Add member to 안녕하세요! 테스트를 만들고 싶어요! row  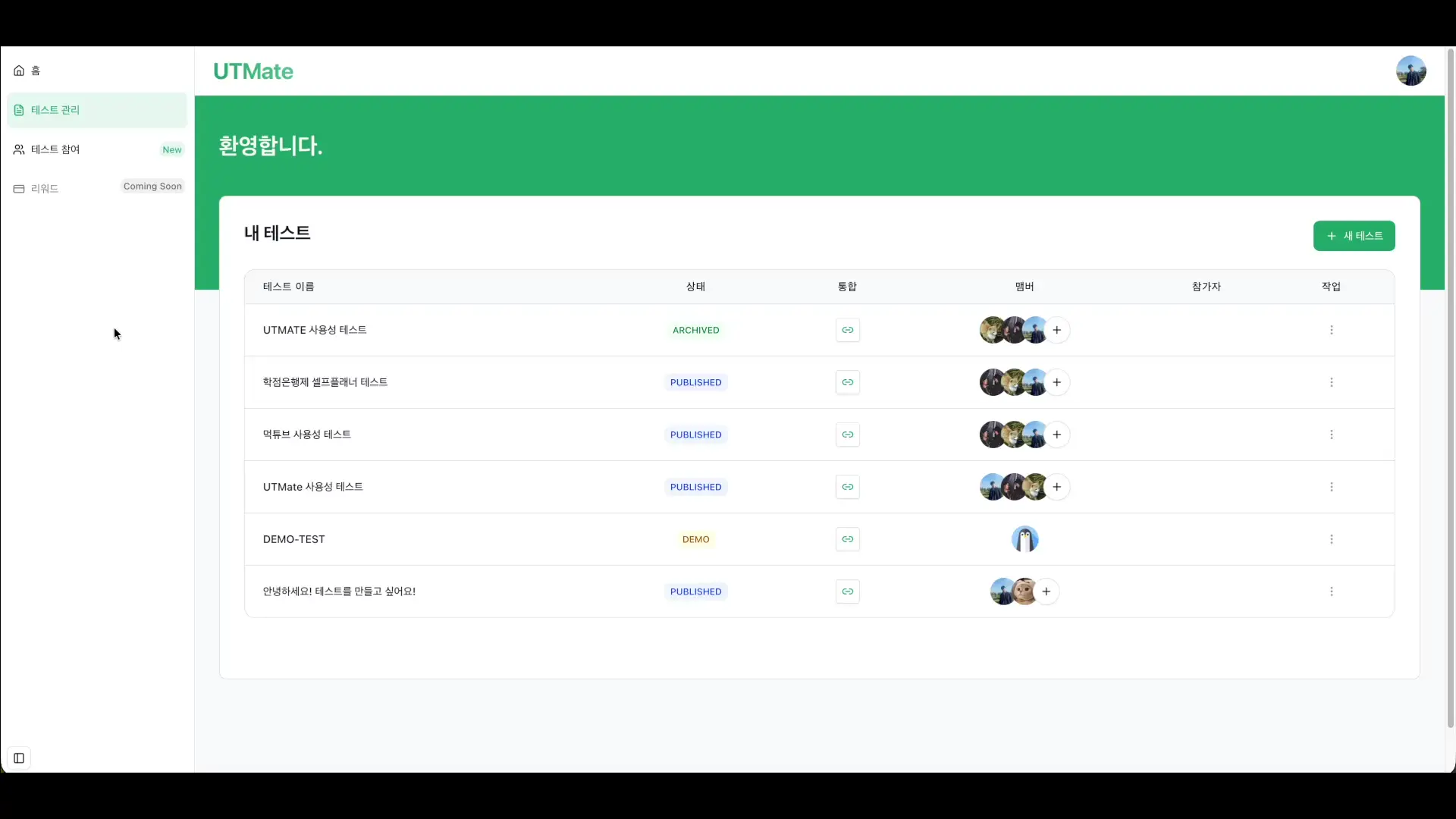coord(1046,591)
